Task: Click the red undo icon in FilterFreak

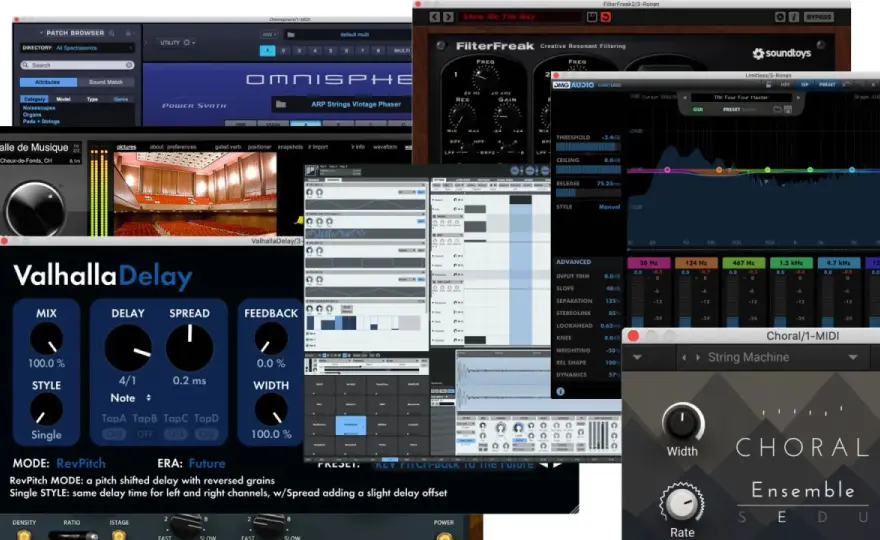Action: click(x=606, y=17)
